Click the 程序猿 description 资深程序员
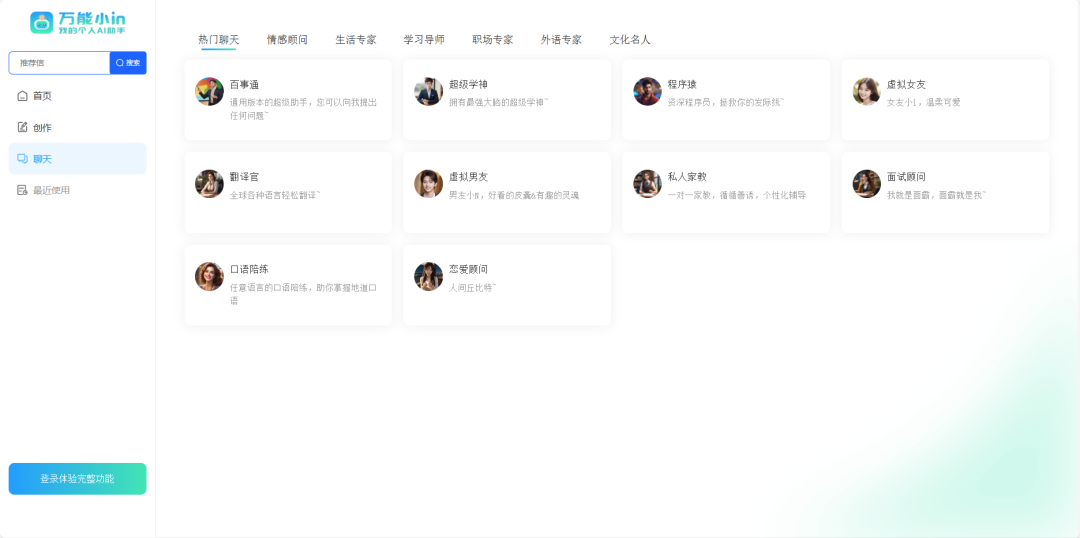The height and width of the screenshot is (538, 1080). [726, 103]
